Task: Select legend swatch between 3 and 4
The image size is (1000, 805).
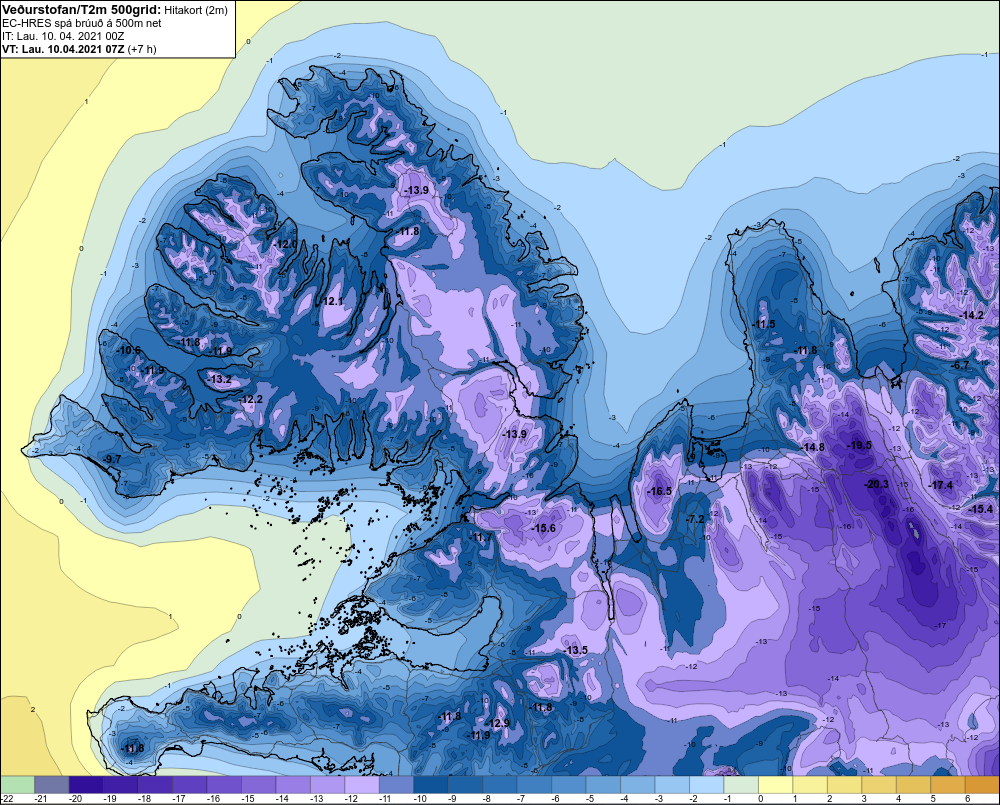Action: (x=878, y=785)
